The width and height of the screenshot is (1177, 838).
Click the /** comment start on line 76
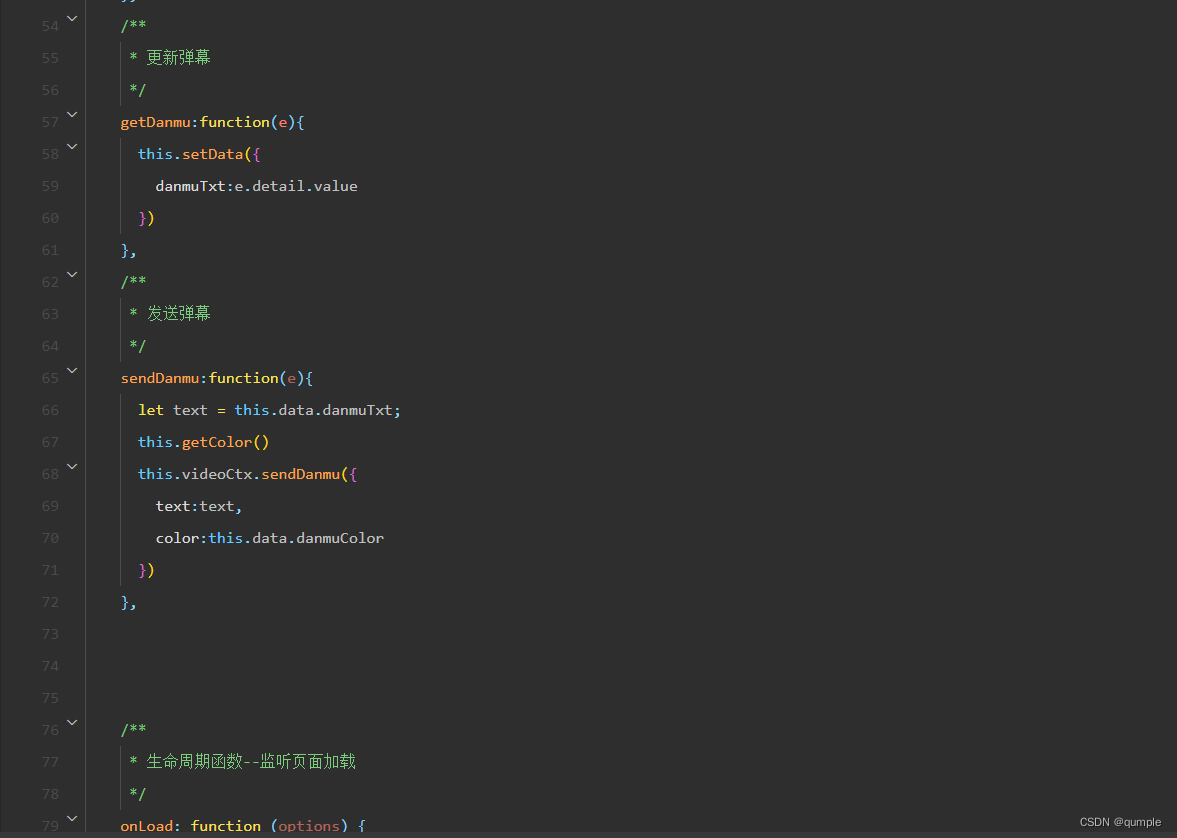point(134,729)
